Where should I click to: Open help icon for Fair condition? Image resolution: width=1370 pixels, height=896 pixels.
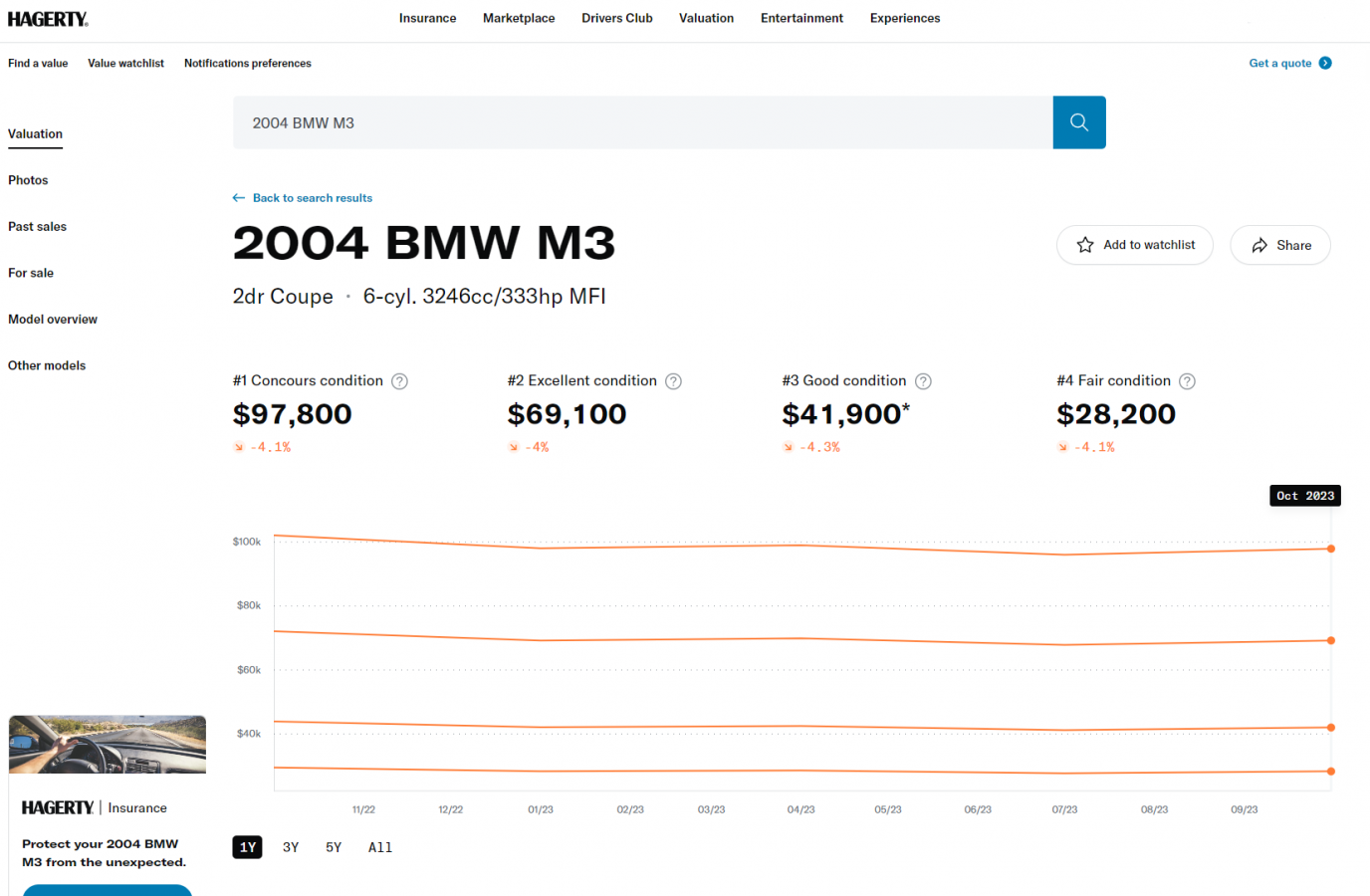click(1187, 381)
